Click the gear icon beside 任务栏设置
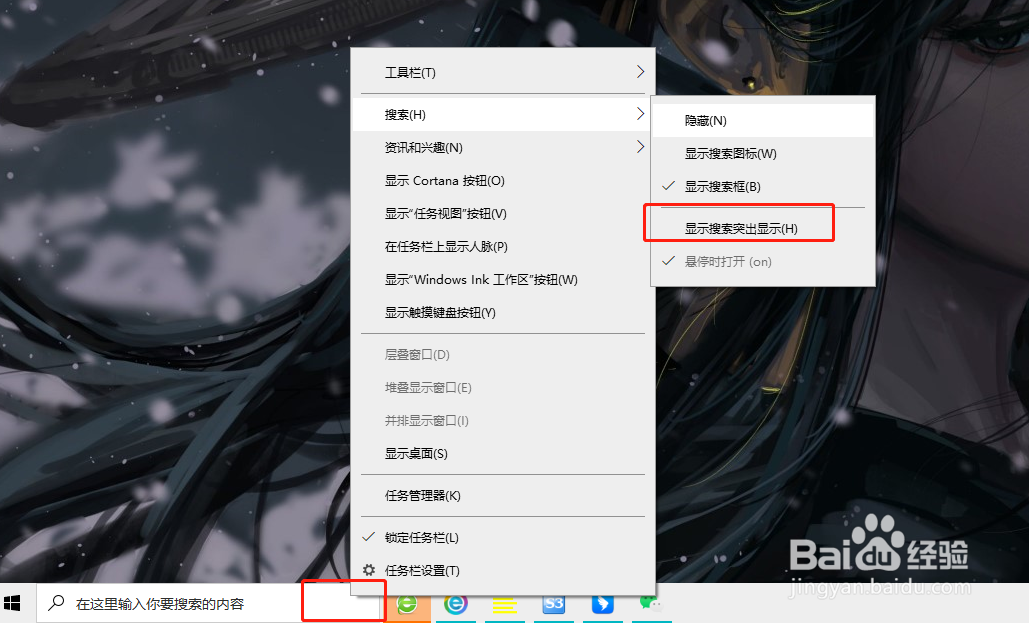This screenshot has height=623, width=1029. (369, 570)
